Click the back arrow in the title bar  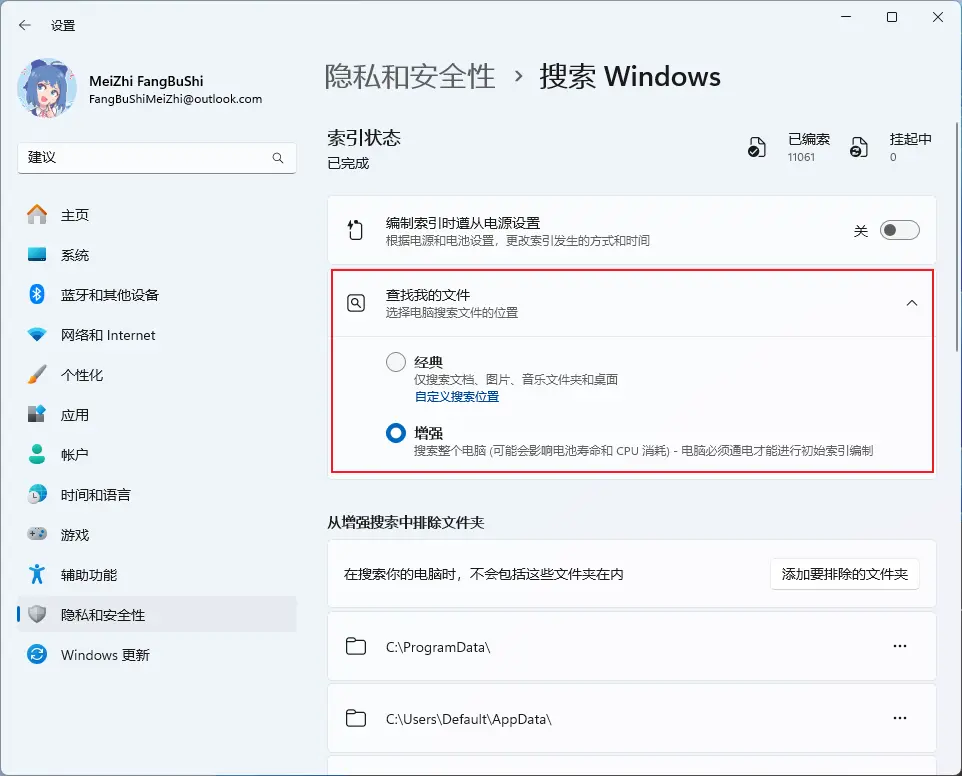(x=25, y=25)
